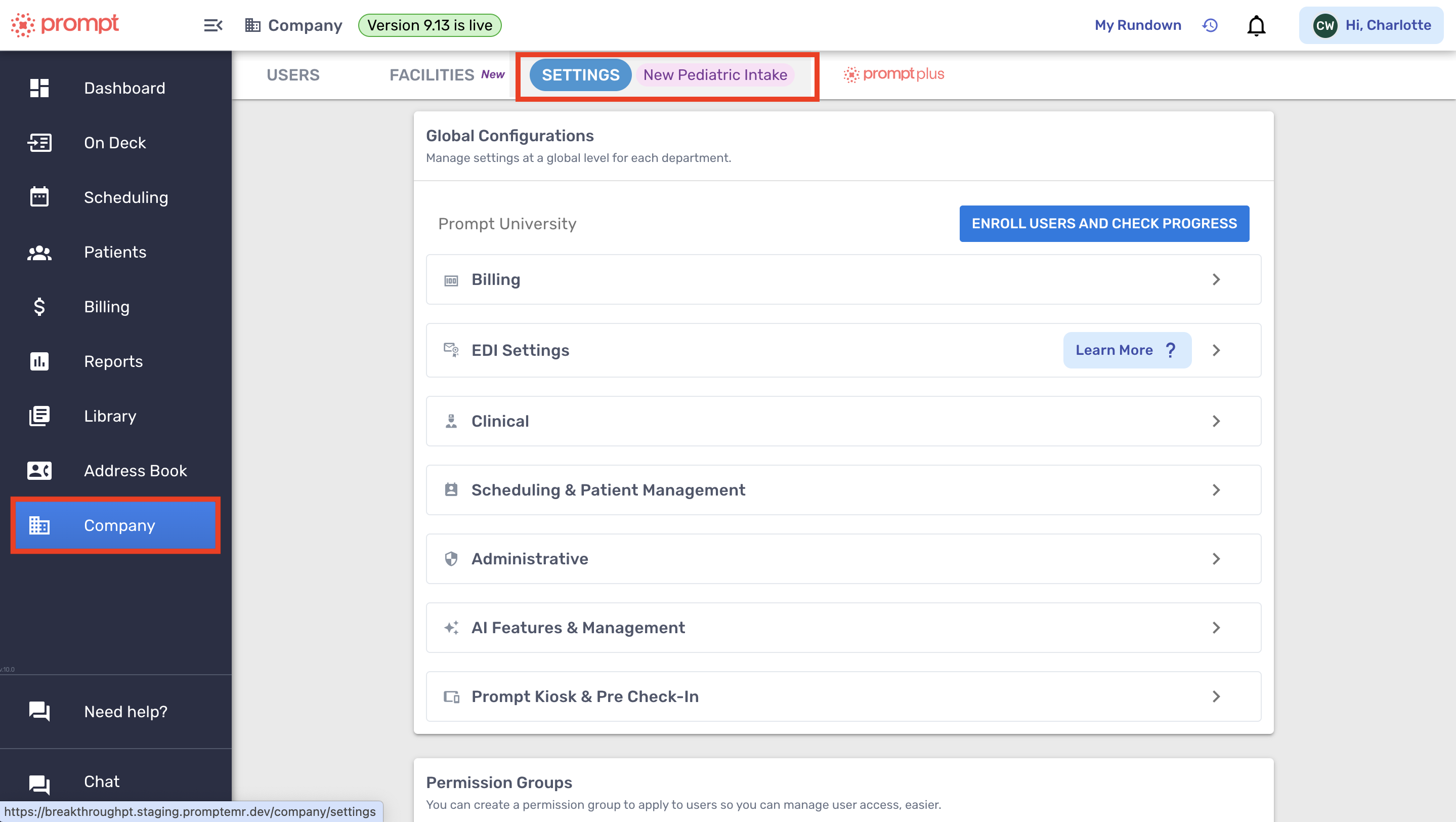Switch to the USERS tab

pos(293,74)
